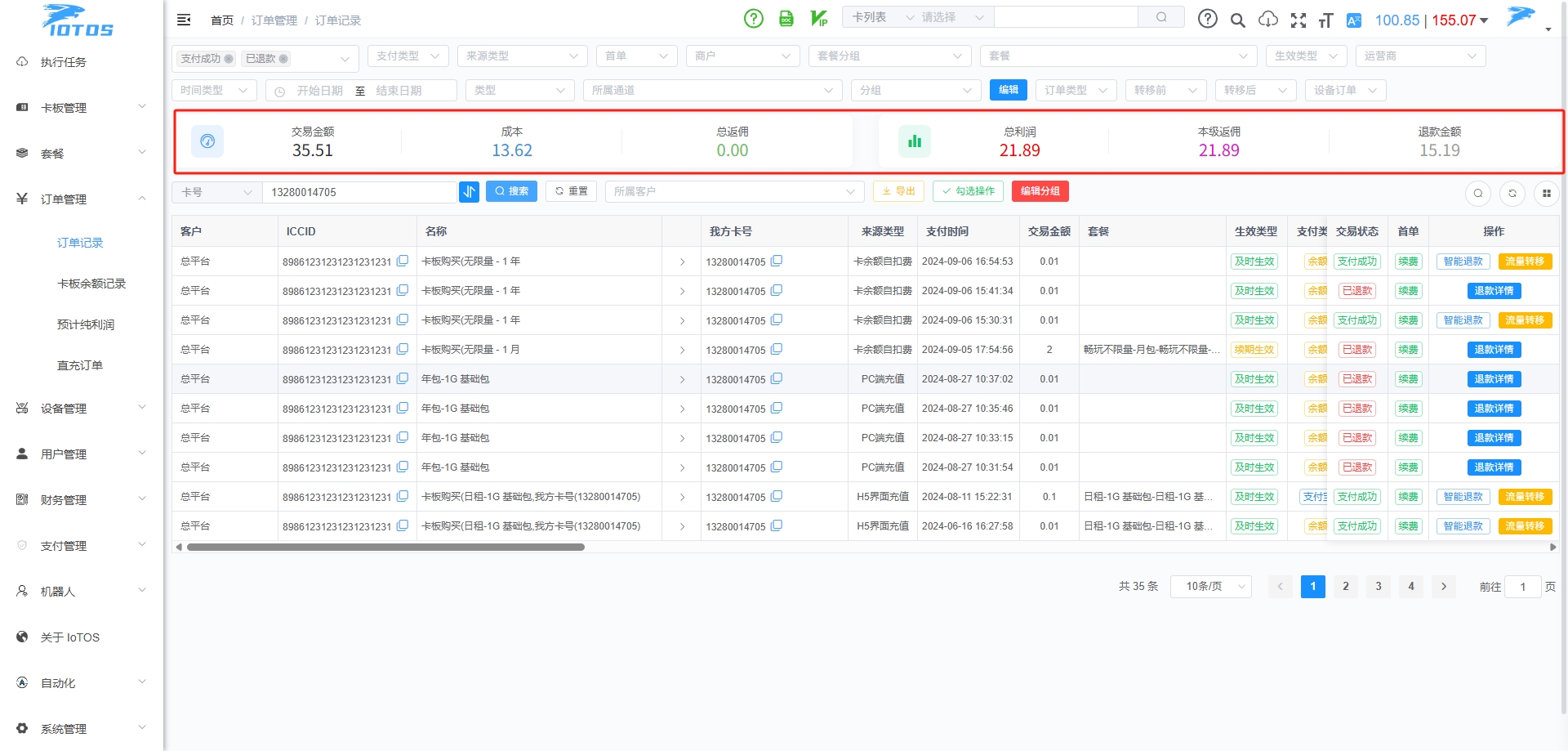Image resolution: width=1568 pixels, height=751 pixels.
Task: Open the 请选择 dropdown in header
Action: [953, 17]
